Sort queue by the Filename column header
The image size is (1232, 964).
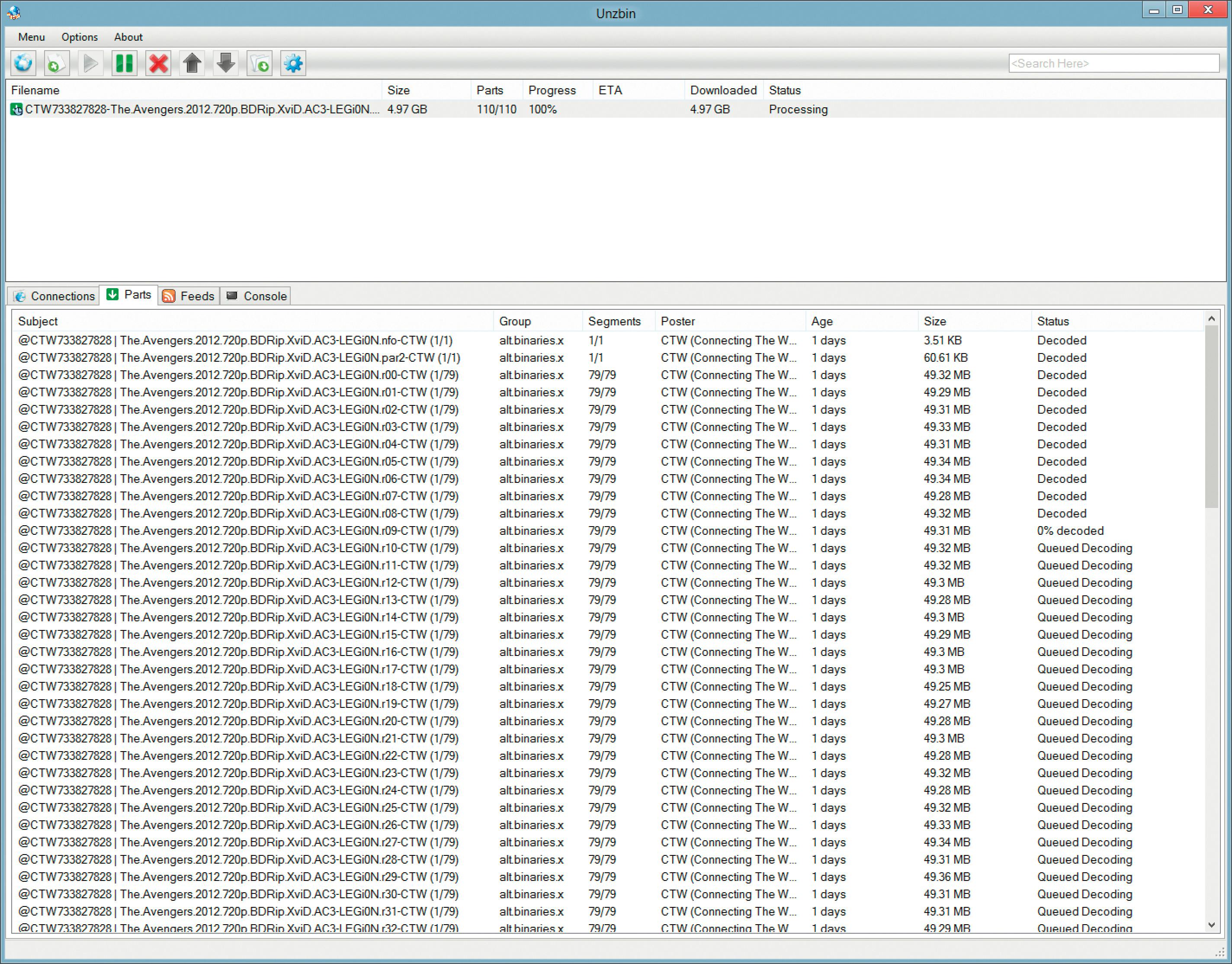(35, 90)
